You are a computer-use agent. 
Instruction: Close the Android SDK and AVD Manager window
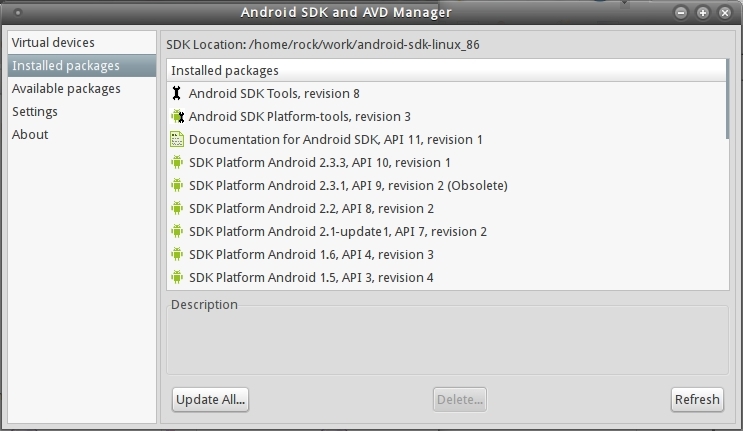click(x=725, y=13)
